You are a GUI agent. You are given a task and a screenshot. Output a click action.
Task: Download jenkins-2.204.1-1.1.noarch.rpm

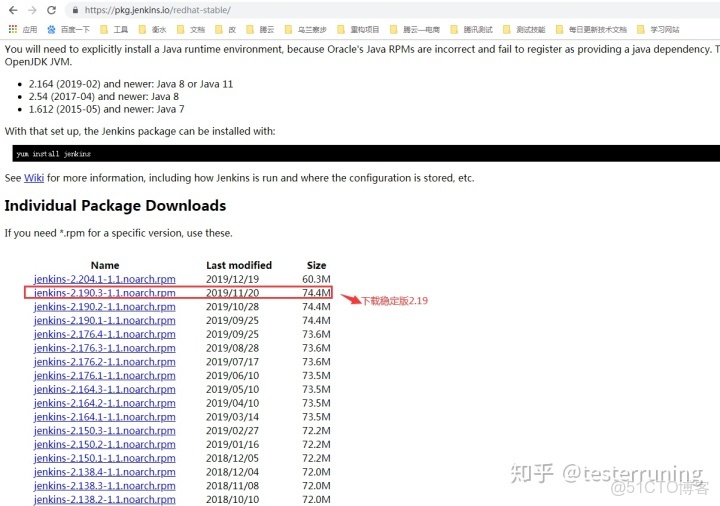[105, 279]
